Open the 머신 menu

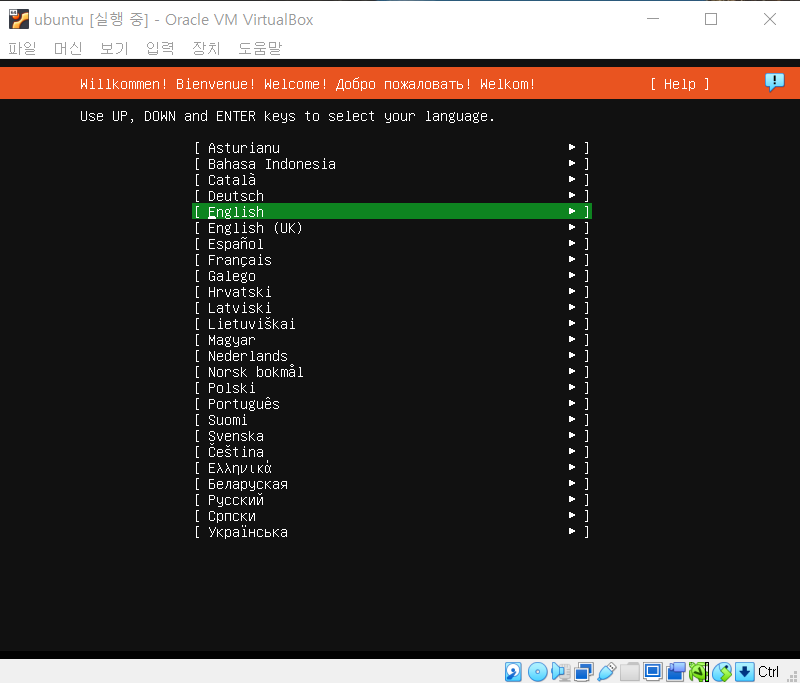point(68,48)
